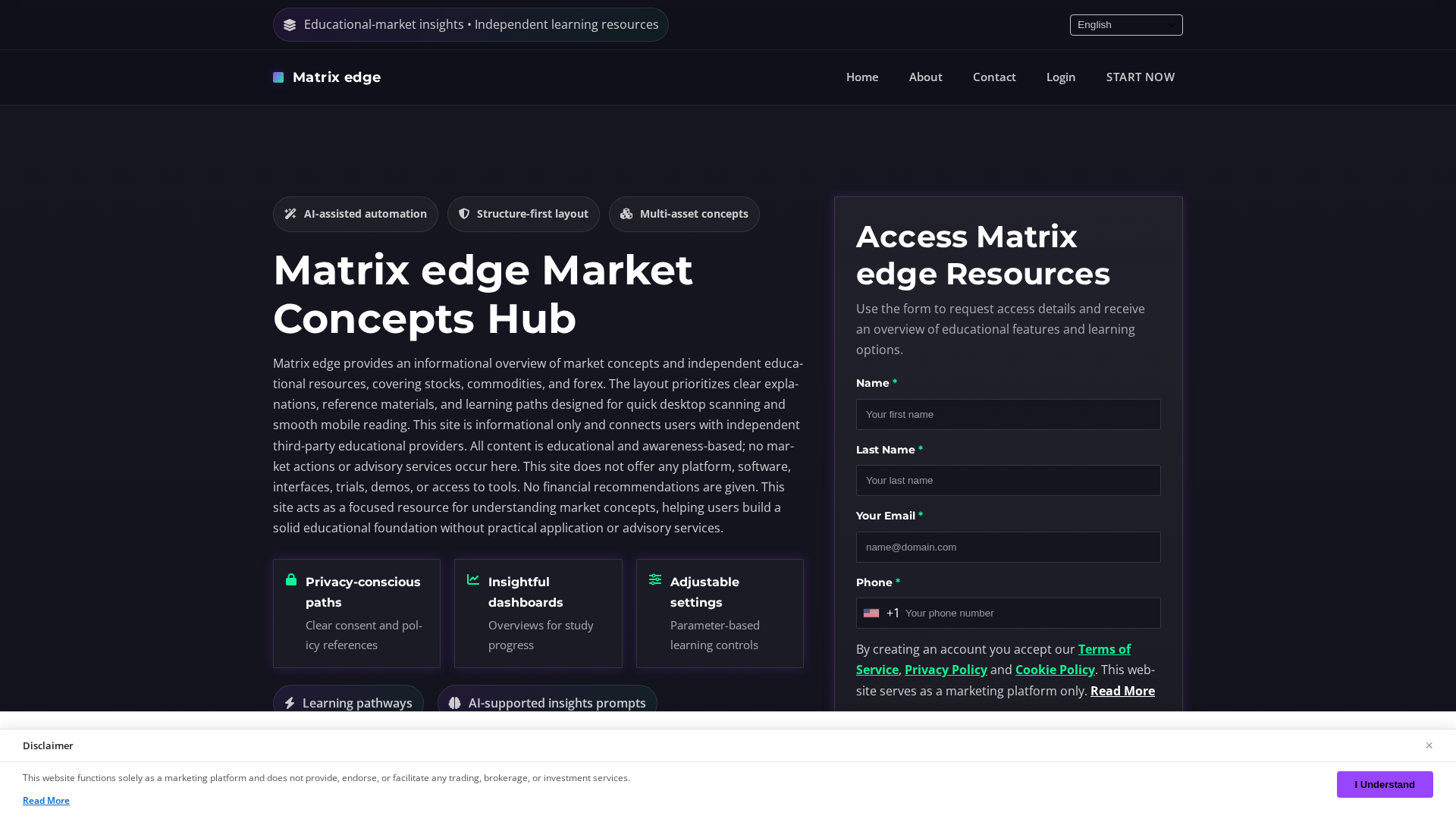The height and width of the screenshot is (819, 1456).
Task: Open the Cookie Policy link
Action: 1055,670
